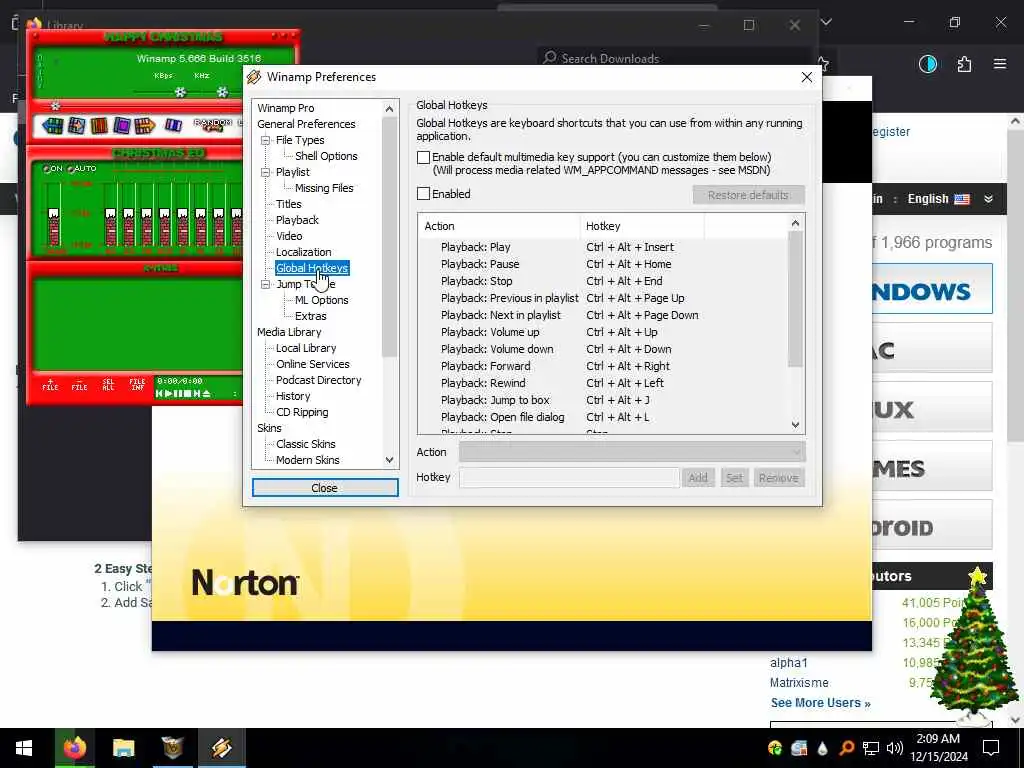
Task: Click the hotkey list scroll down arrow
Action: [795, 424]
